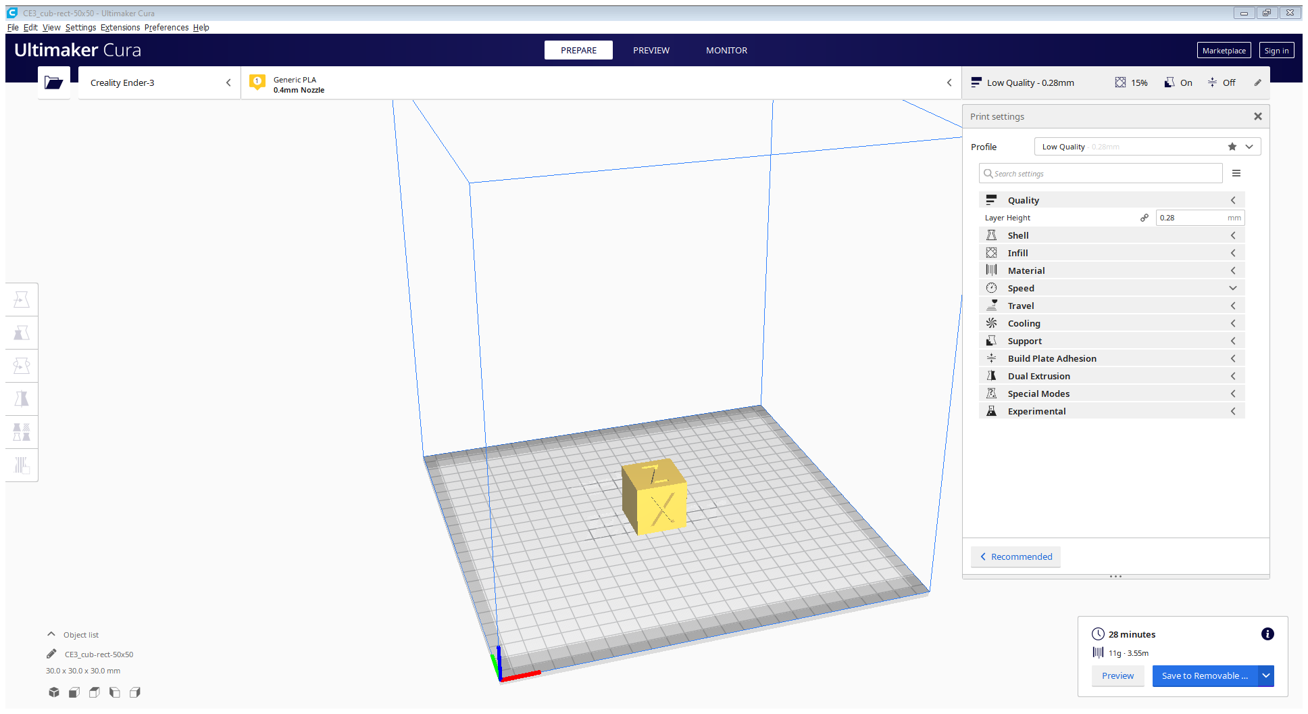Click the Cura app icon in title bar
Image resolution: width=1308 pixels, height=714 pixels.
[x=12, y=13]
